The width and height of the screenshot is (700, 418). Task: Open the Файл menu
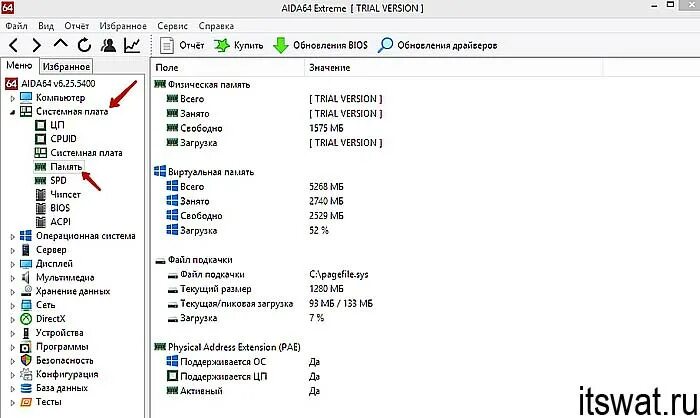(x=17, y=26)
